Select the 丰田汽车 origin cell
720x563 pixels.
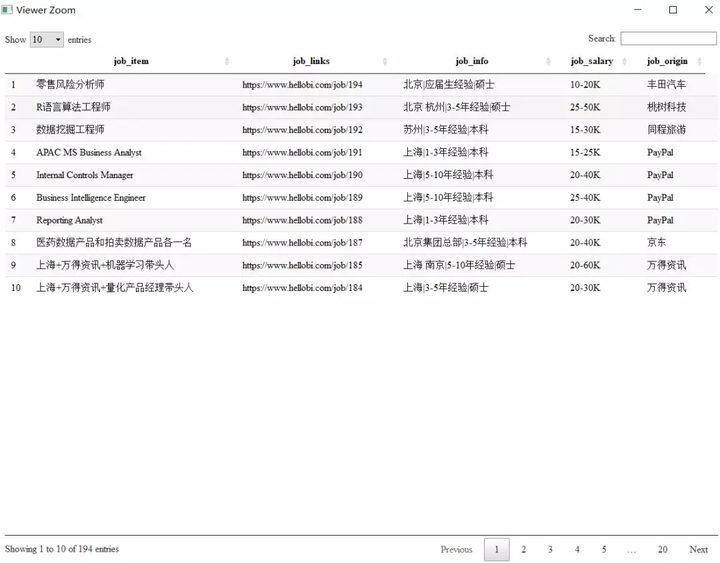tap(666, 84)
